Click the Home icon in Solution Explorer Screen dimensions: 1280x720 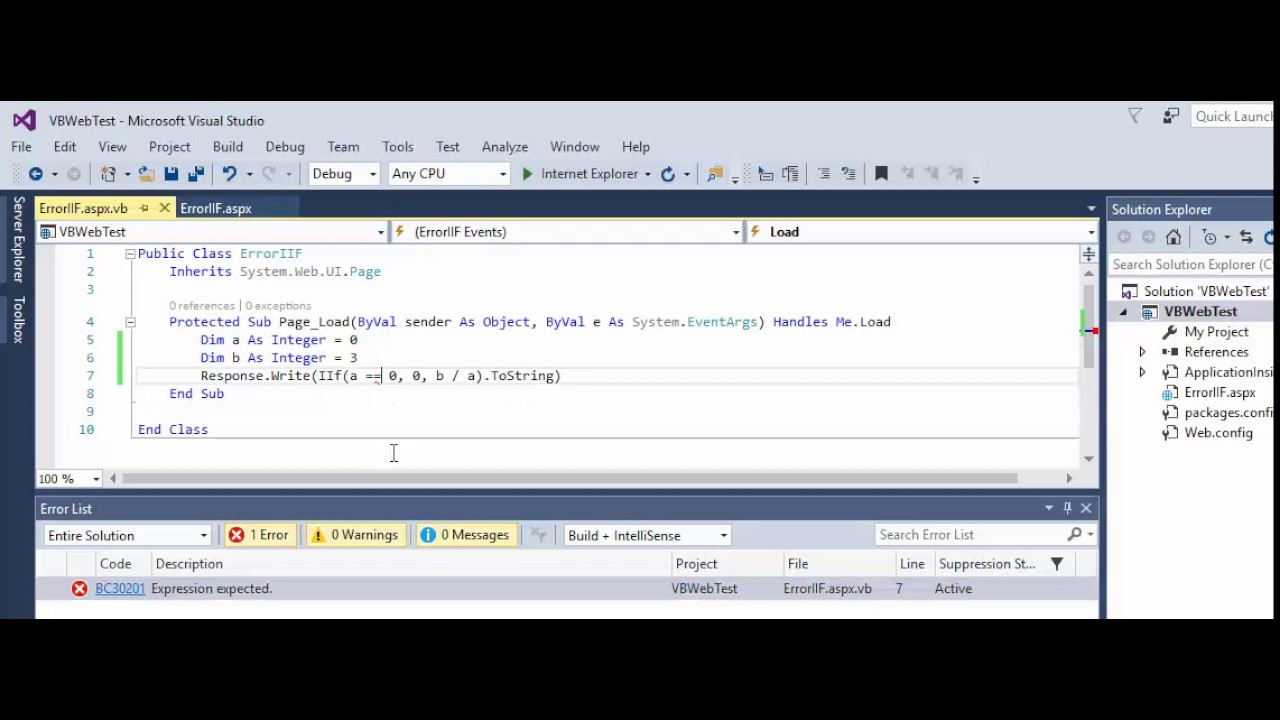(x=1173, y=237)
